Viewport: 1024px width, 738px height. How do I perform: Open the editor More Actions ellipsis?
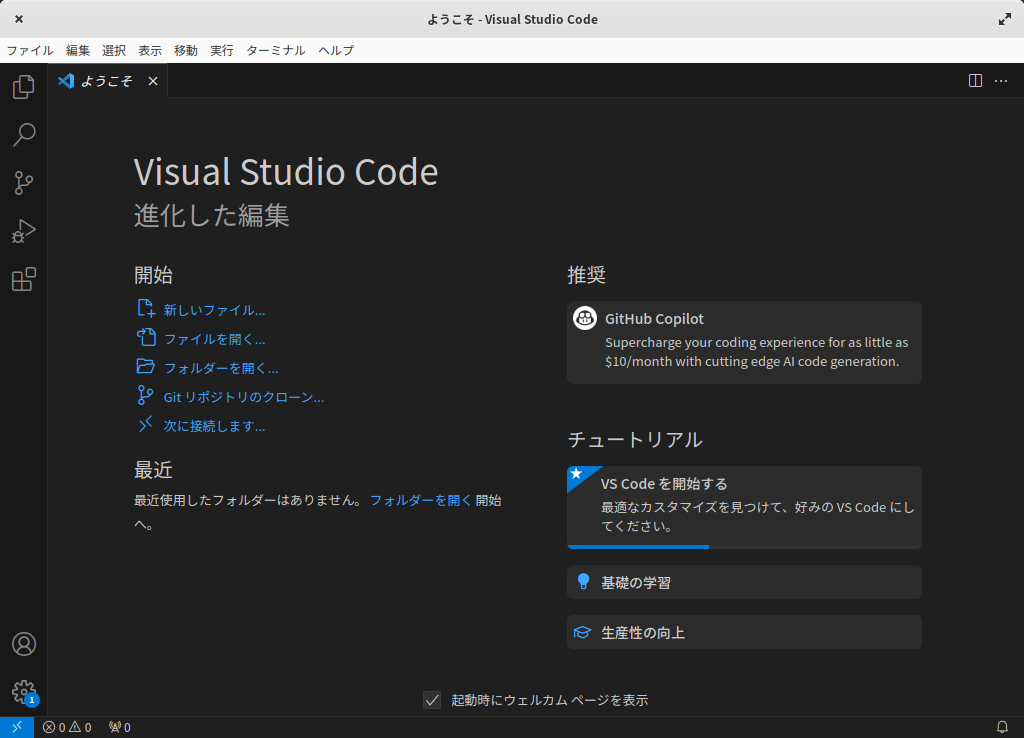[x=1000, y=80]
